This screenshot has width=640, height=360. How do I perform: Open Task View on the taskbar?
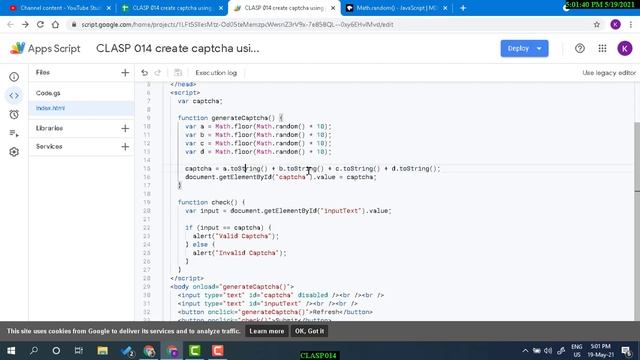[78, 351]
